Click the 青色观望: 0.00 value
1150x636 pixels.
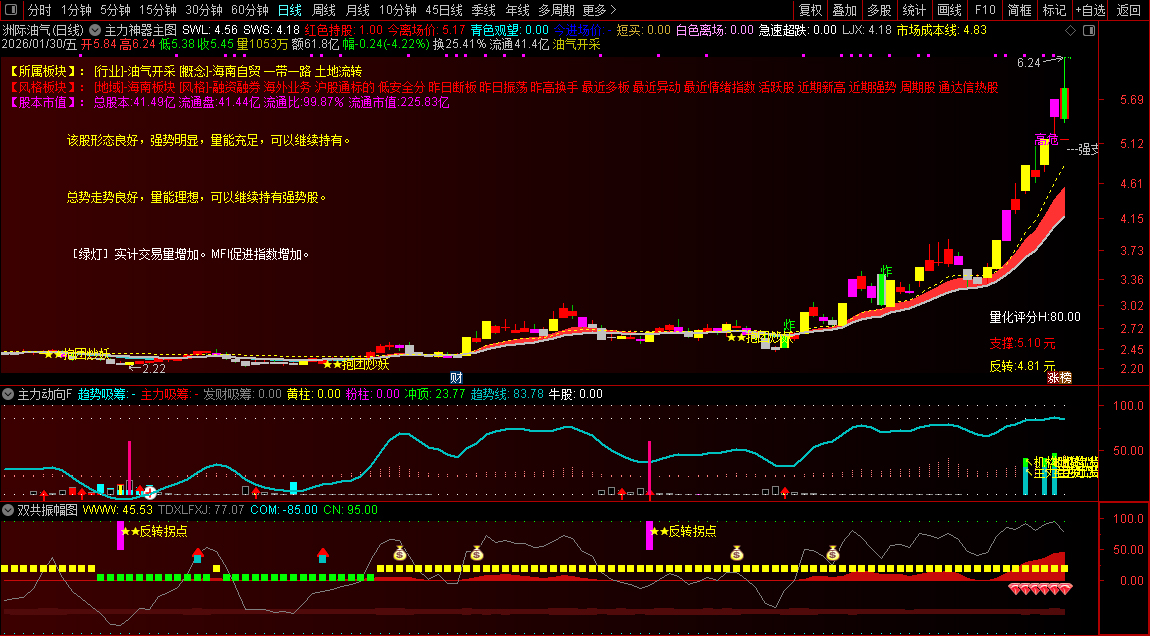click(510, 30)
